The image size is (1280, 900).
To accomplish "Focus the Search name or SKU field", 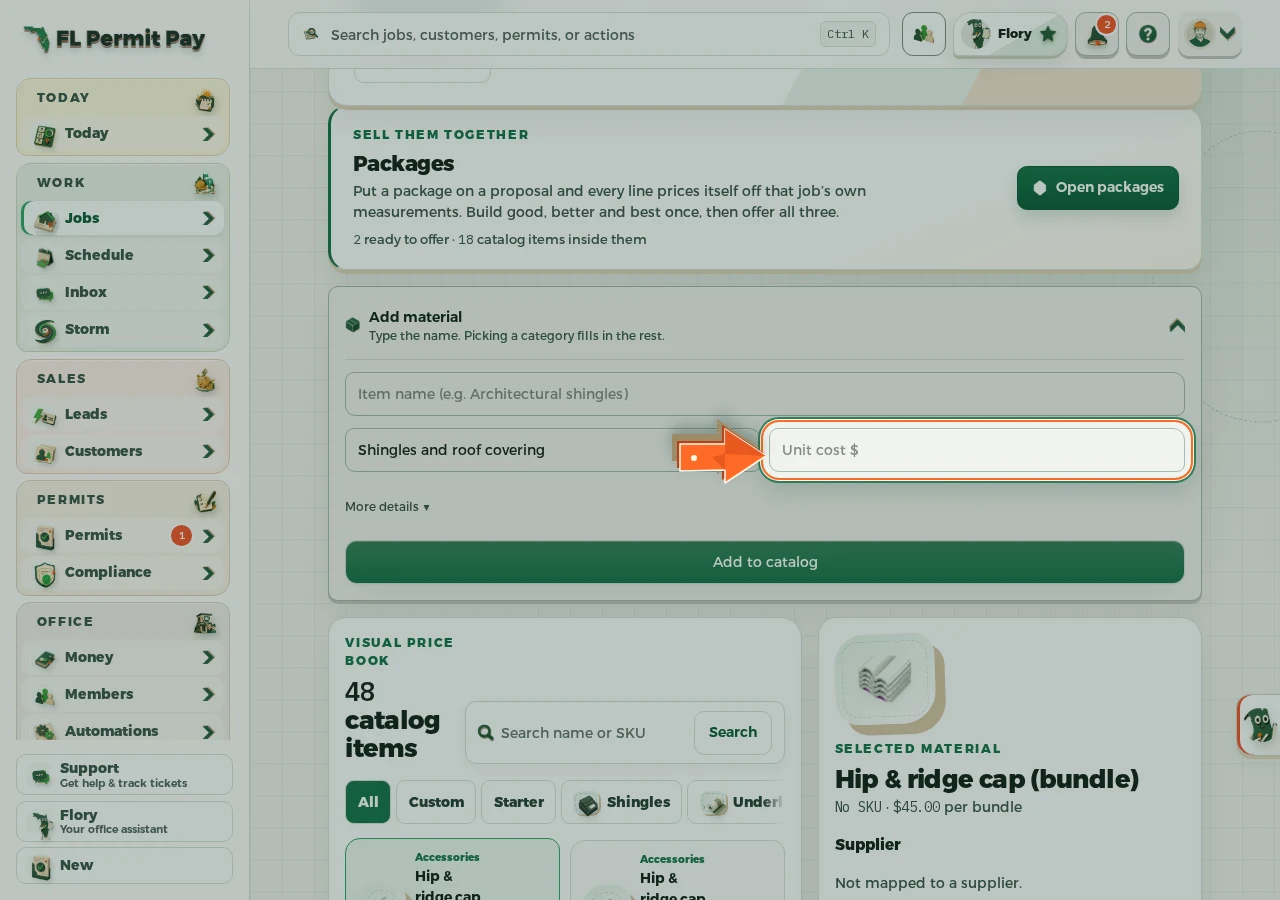I will coord(595,733).
